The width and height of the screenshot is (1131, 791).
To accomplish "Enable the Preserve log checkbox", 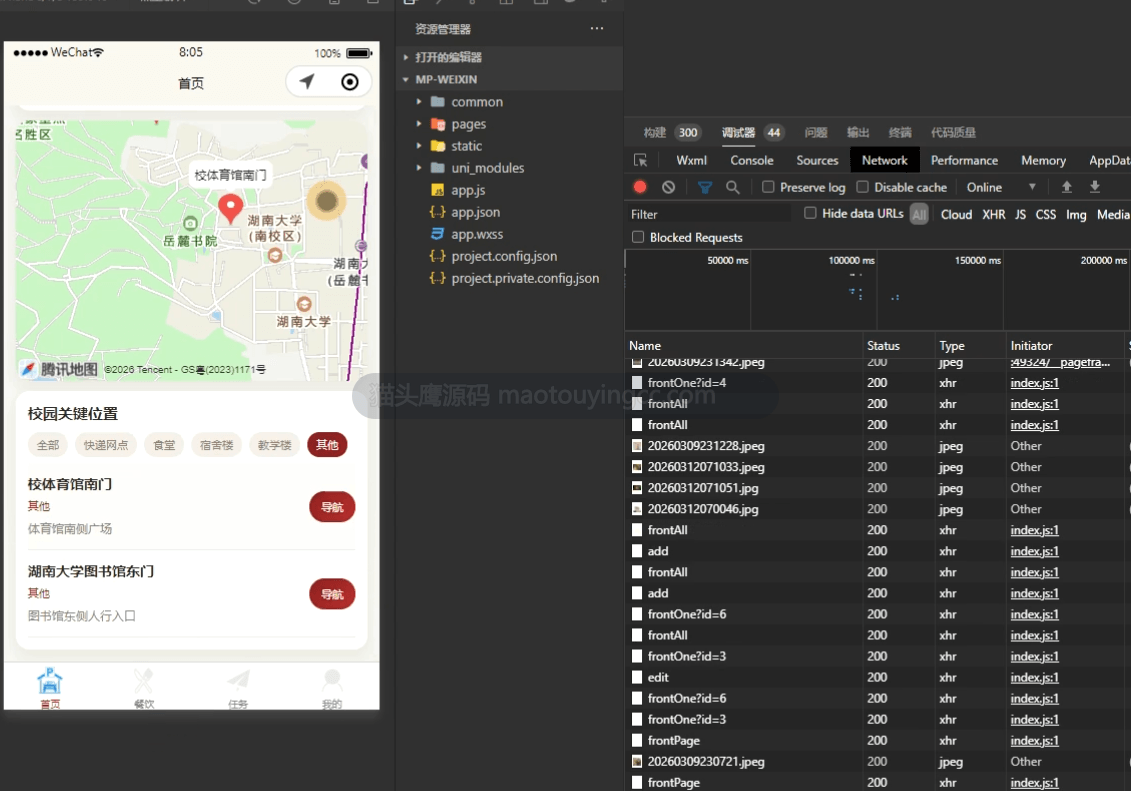I will click(x=768, y=187).
